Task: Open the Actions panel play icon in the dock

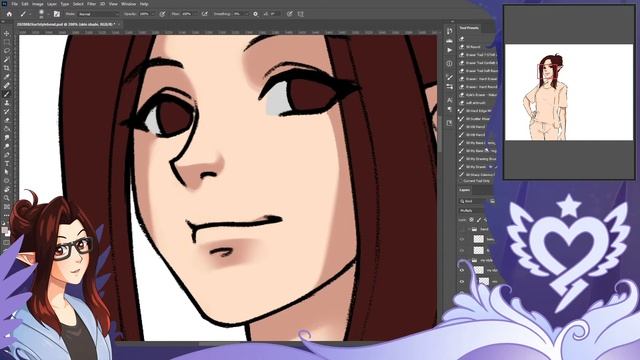Action: click(x=449, y=50)
